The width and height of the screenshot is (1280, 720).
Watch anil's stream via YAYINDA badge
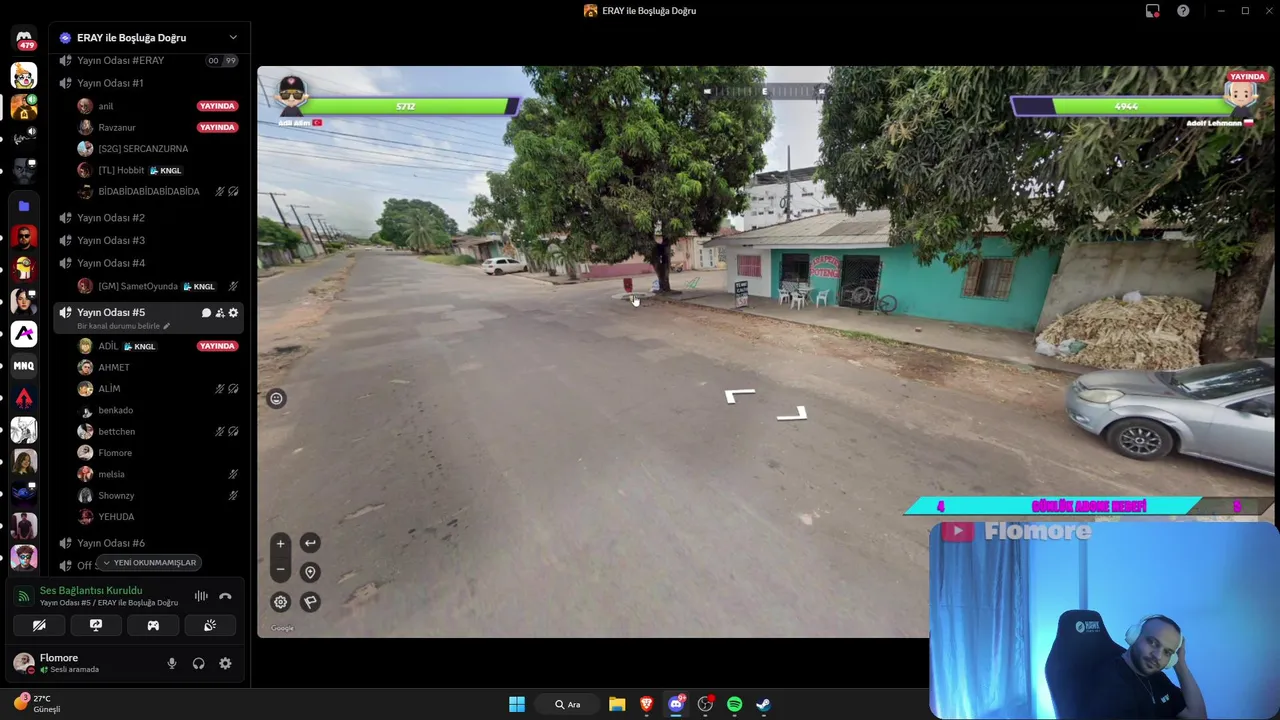[x=217, y=106]
